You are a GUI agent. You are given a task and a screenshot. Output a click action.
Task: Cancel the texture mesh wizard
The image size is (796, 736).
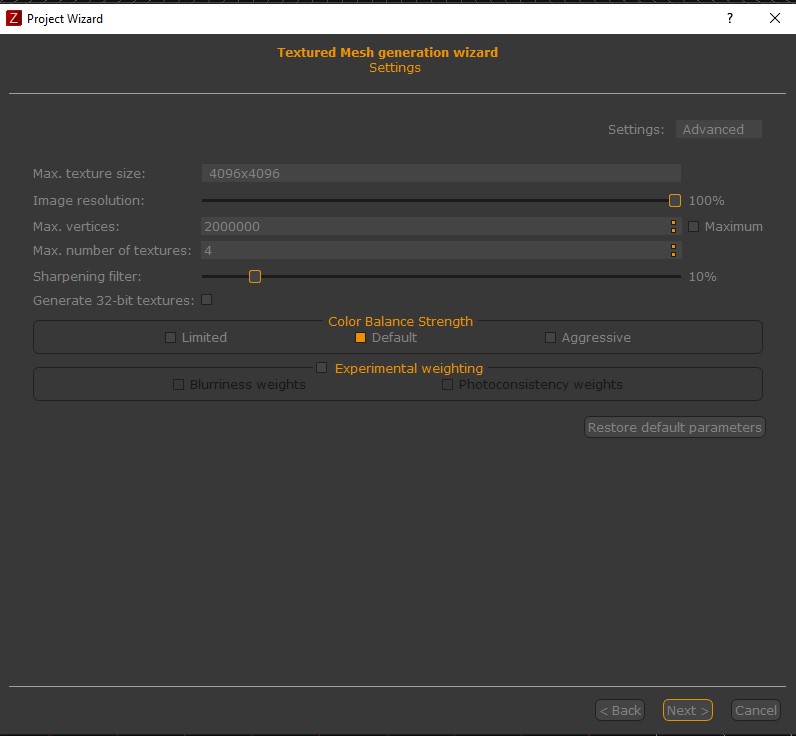pyautogui.click(x=755, y=710)
